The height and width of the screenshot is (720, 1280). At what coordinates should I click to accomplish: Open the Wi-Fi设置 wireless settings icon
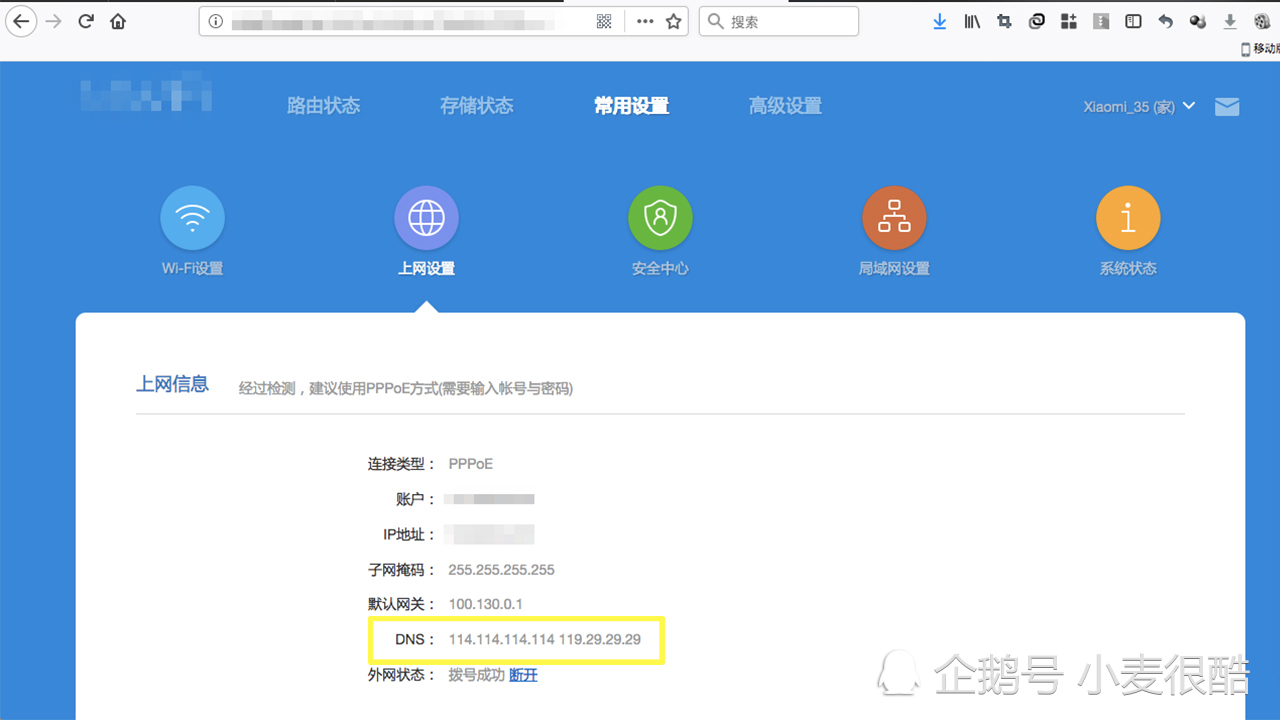coord(192,217)
